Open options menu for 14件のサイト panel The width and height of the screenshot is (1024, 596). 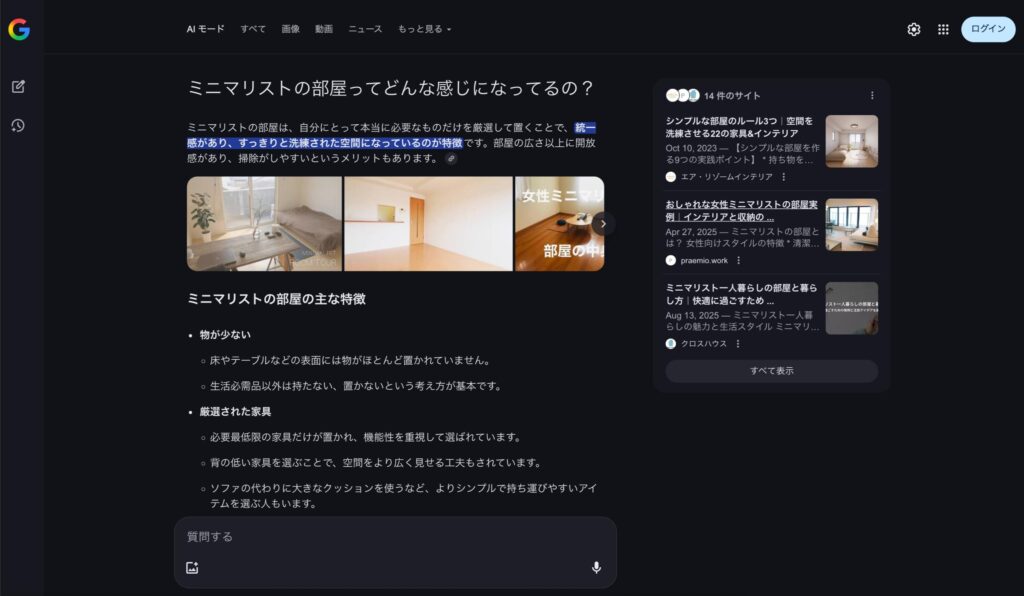[871, 96]
